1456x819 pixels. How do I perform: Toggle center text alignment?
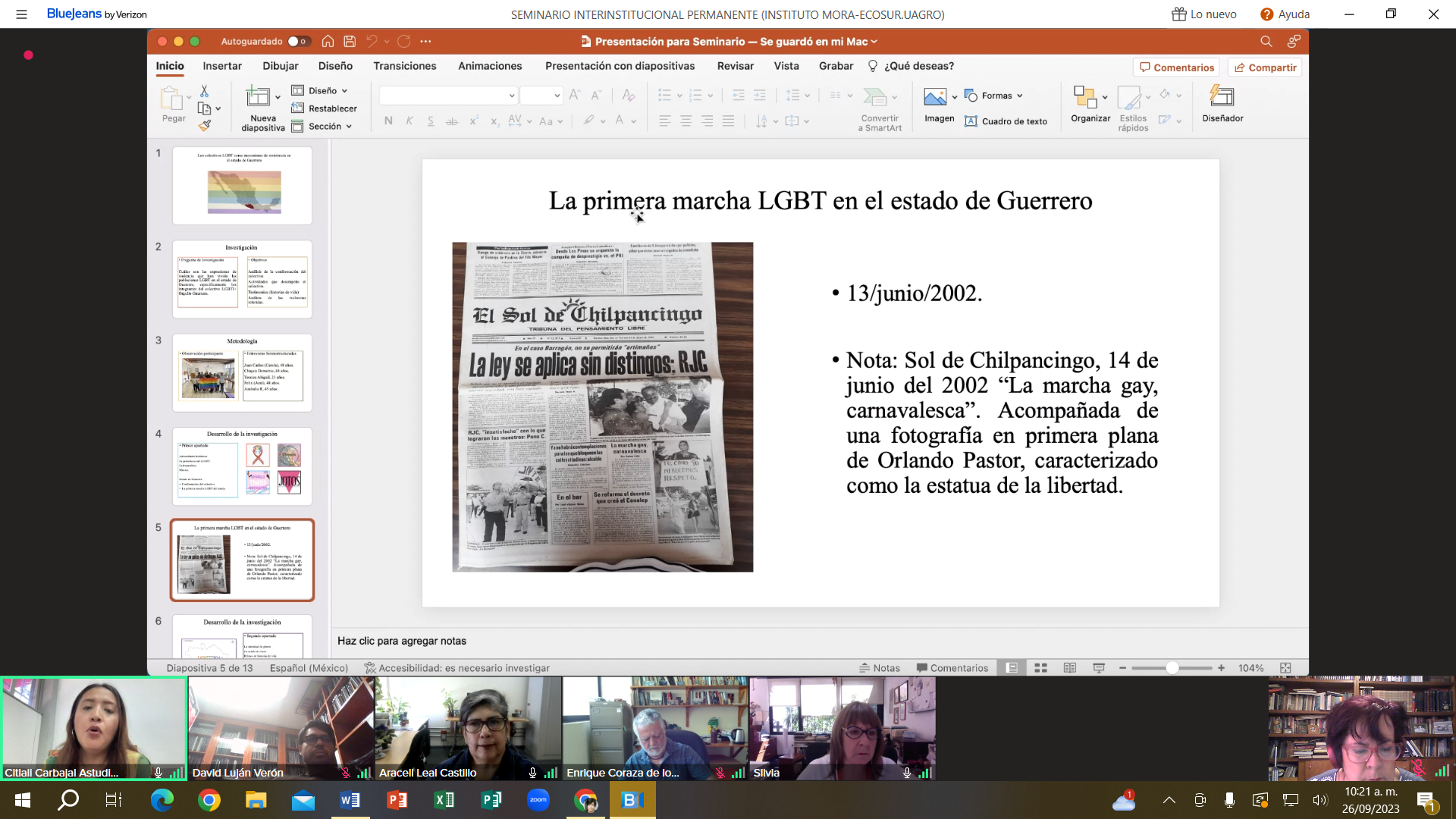(686, 121)
